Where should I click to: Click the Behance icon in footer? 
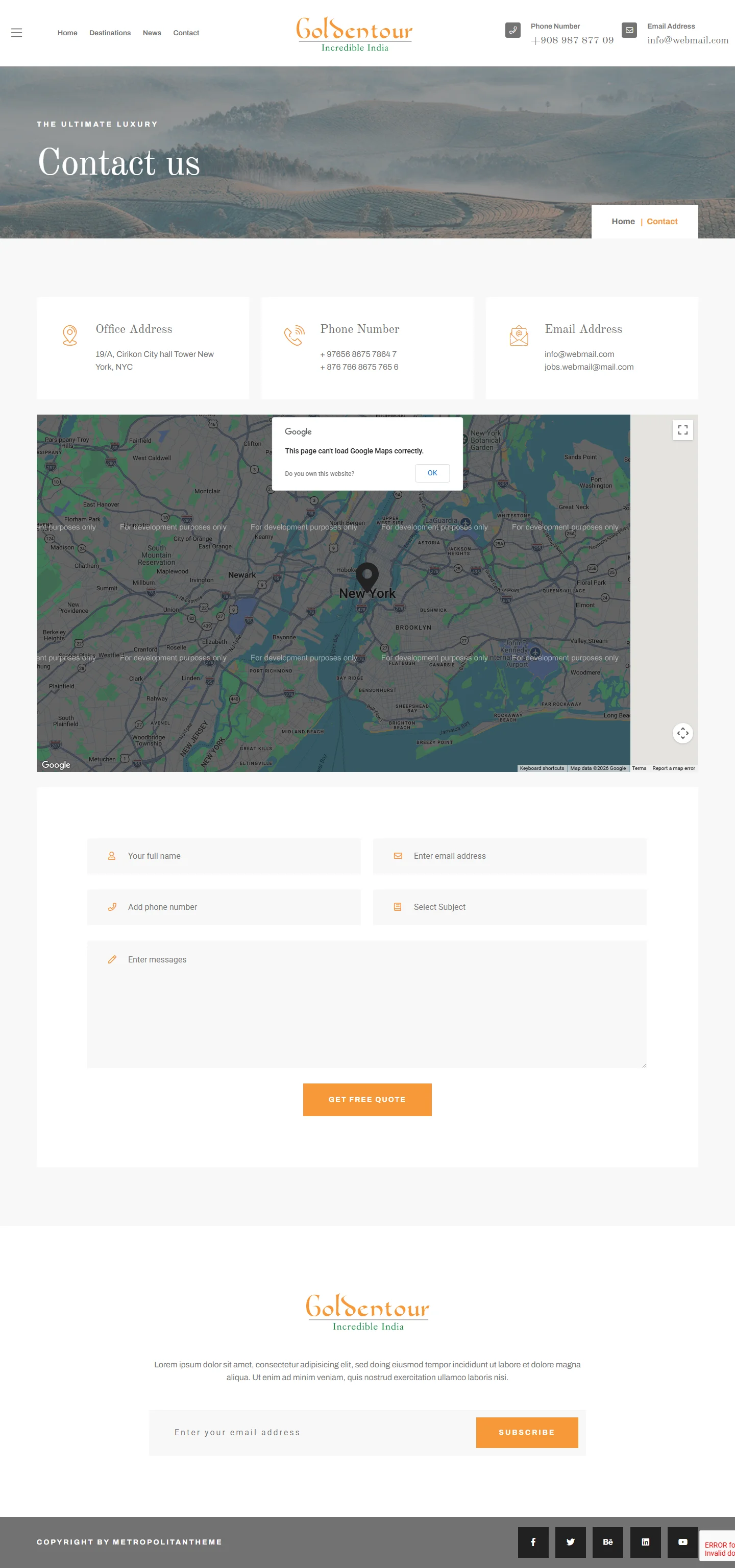(x=607, y=1542)
